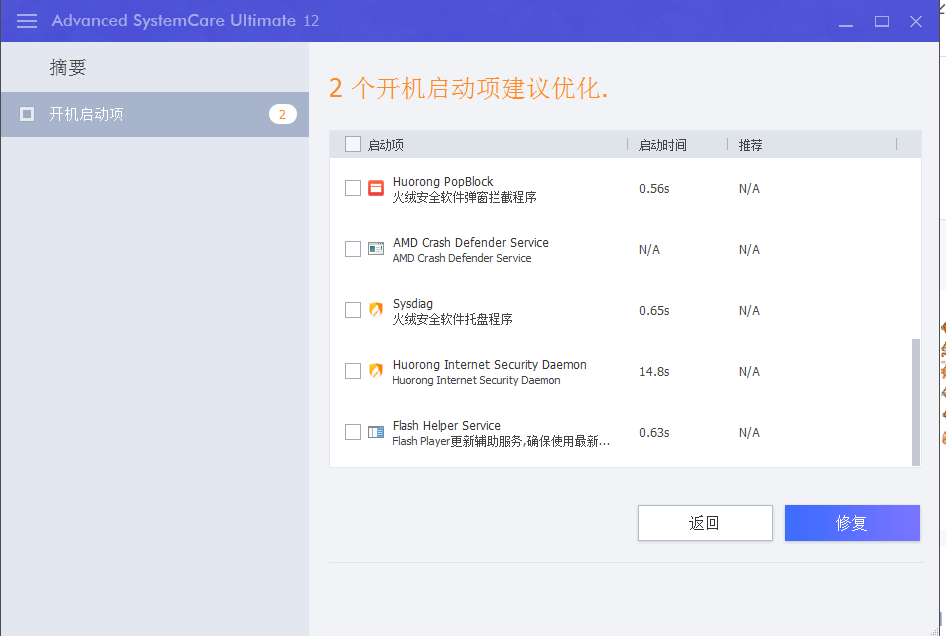Maximize the Advanced SystemCare window
The width and height of the screenshot is (946, 636).
point(882,21)
